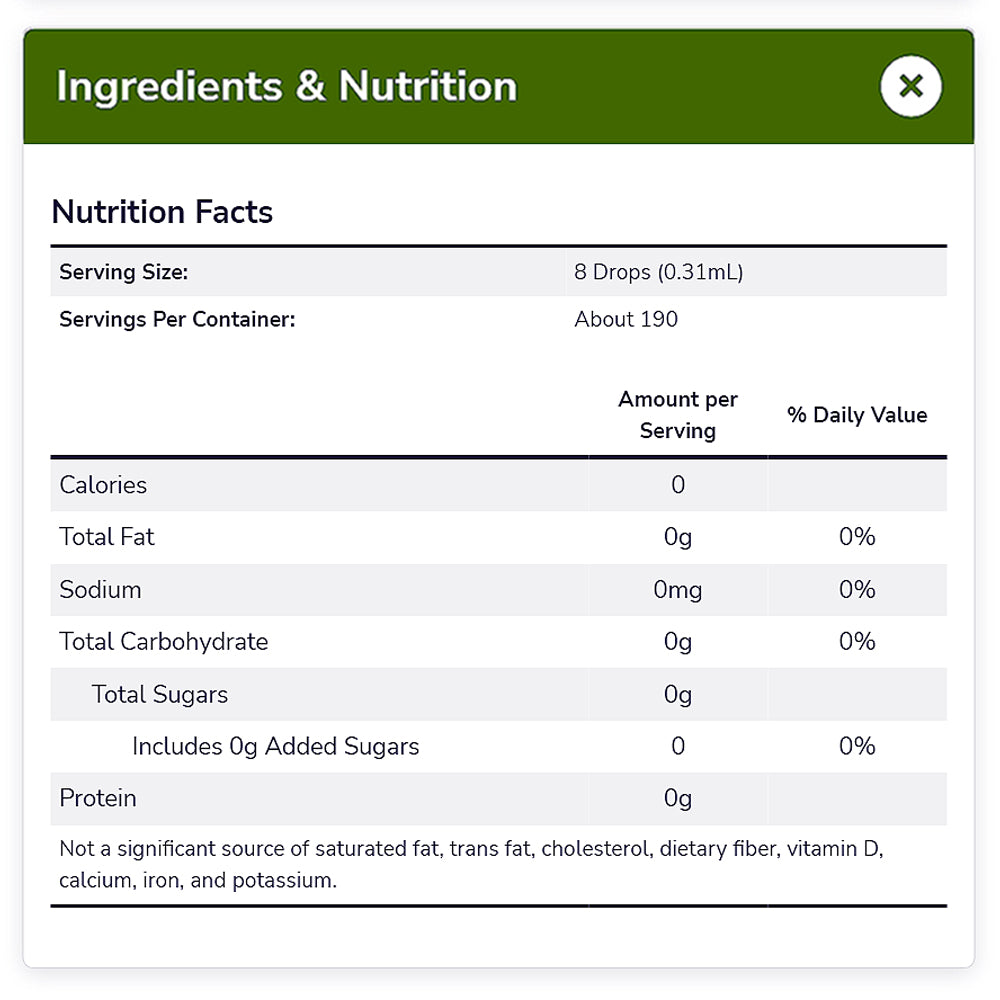Click the Nutrition Facts heading
This screenshot has width=1000, height=1000.
(x=162, y=212)
